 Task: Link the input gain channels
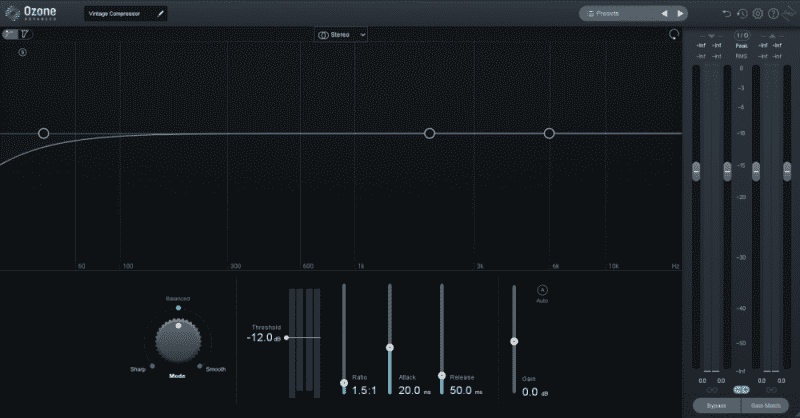712,390
